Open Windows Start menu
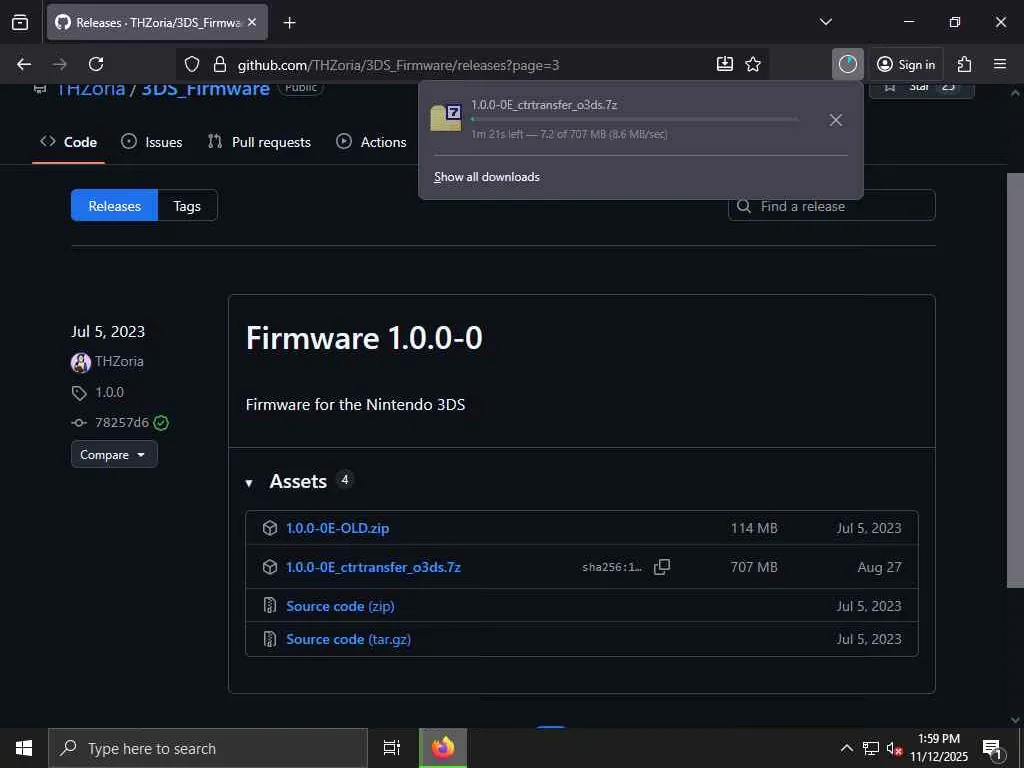The height and width of the screenshot is (768, 1024). [x=24, y=748]
